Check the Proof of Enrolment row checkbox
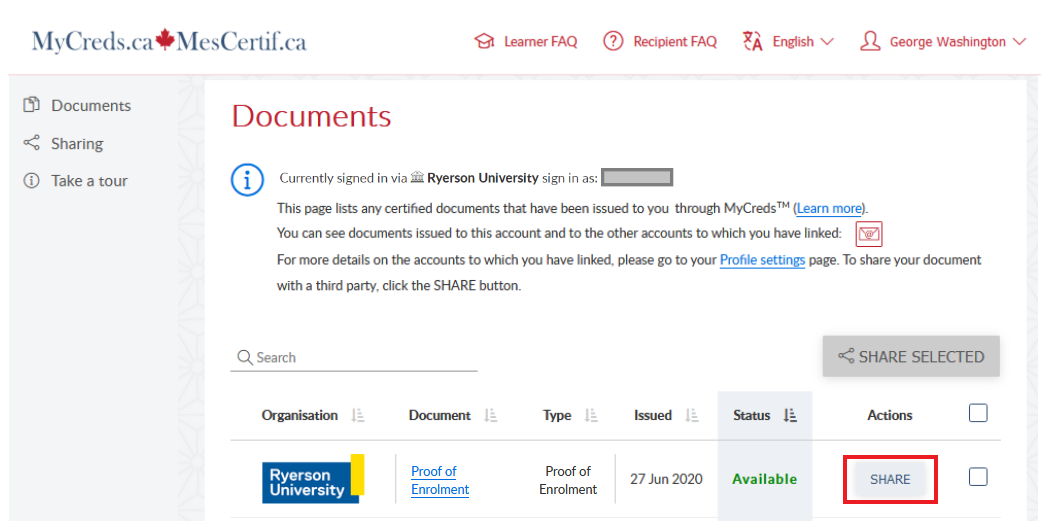Viewport: 1042px width, 526px height. (978, 477)
